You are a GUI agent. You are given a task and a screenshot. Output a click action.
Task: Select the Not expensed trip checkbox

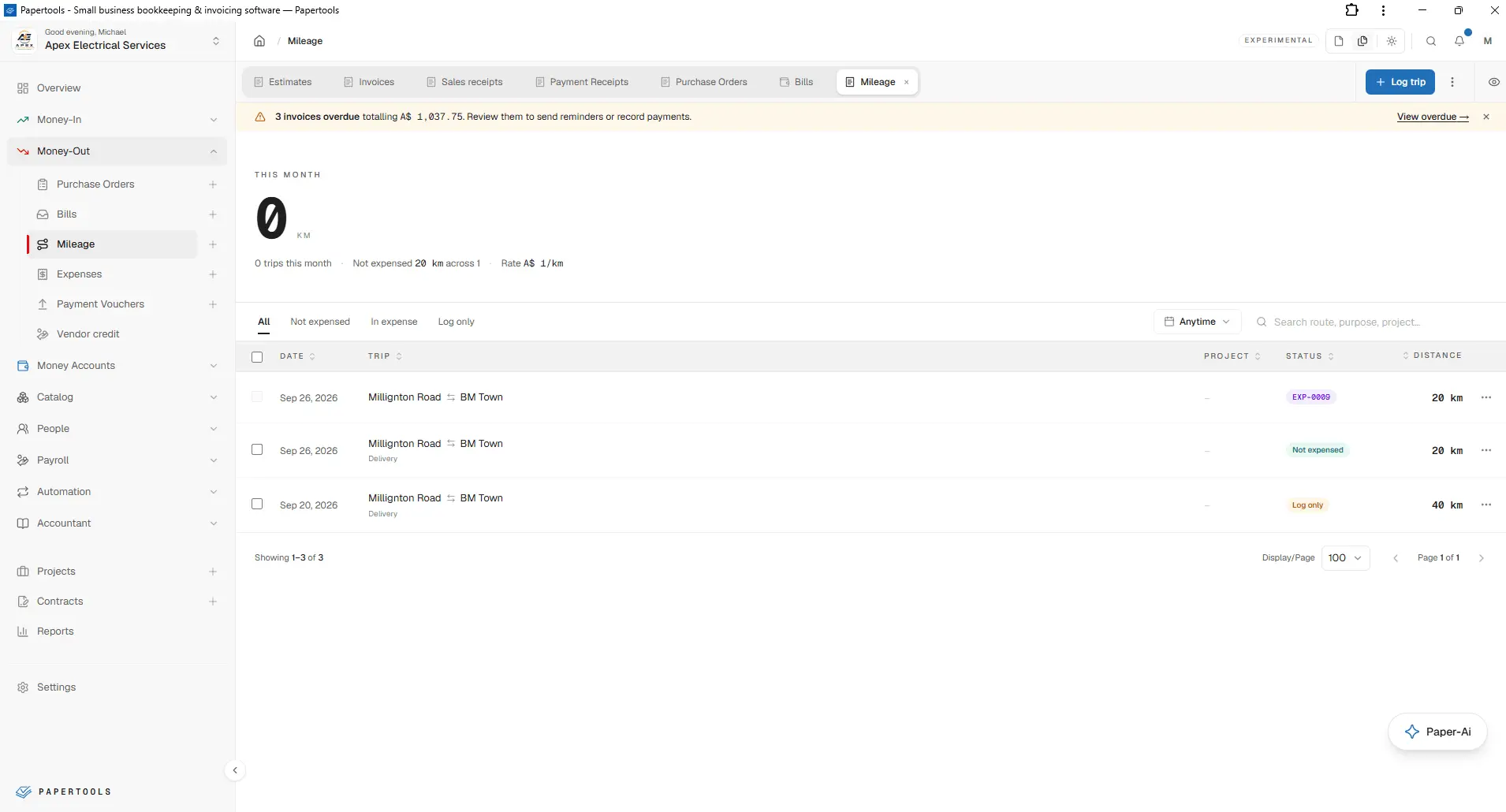[x=257, y=449]
